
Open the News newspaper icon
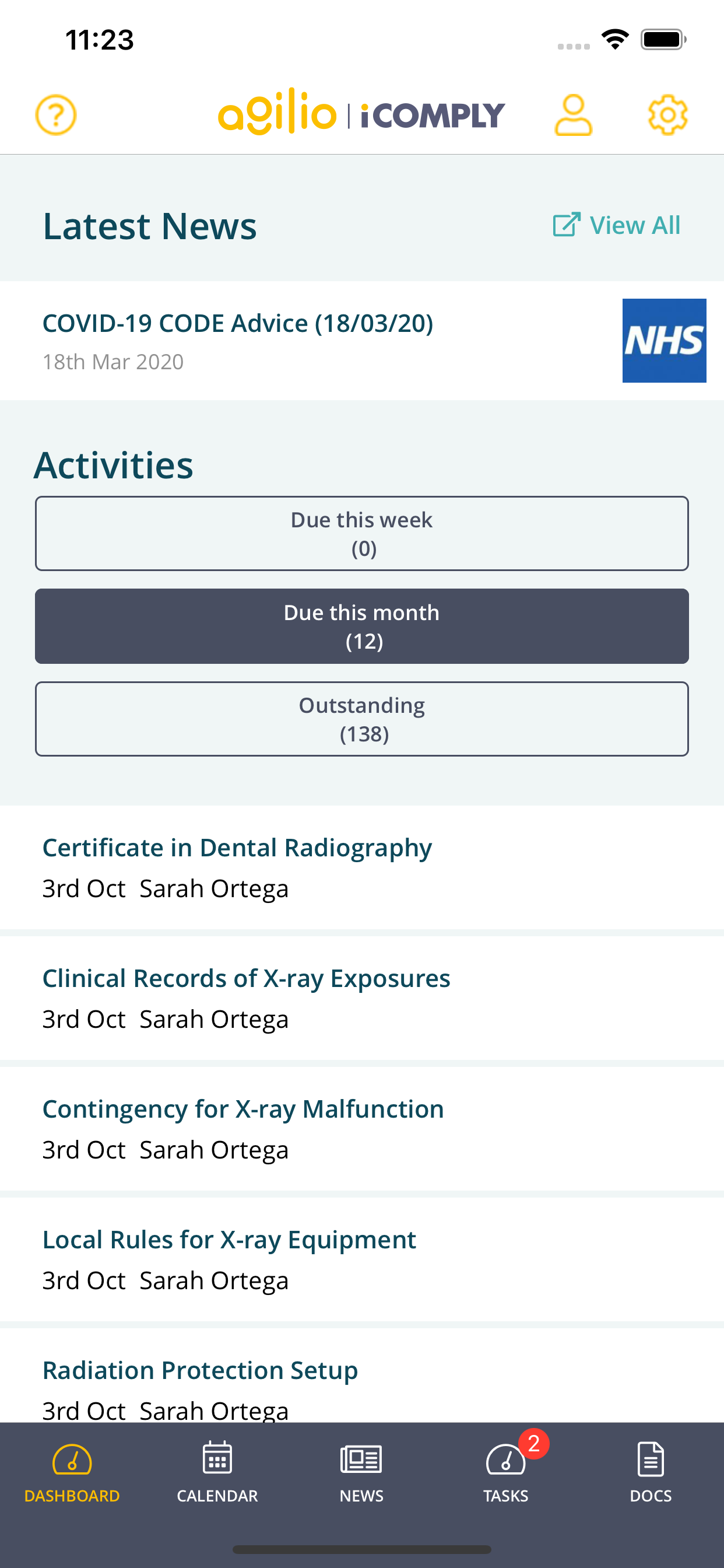point(361,1459)
